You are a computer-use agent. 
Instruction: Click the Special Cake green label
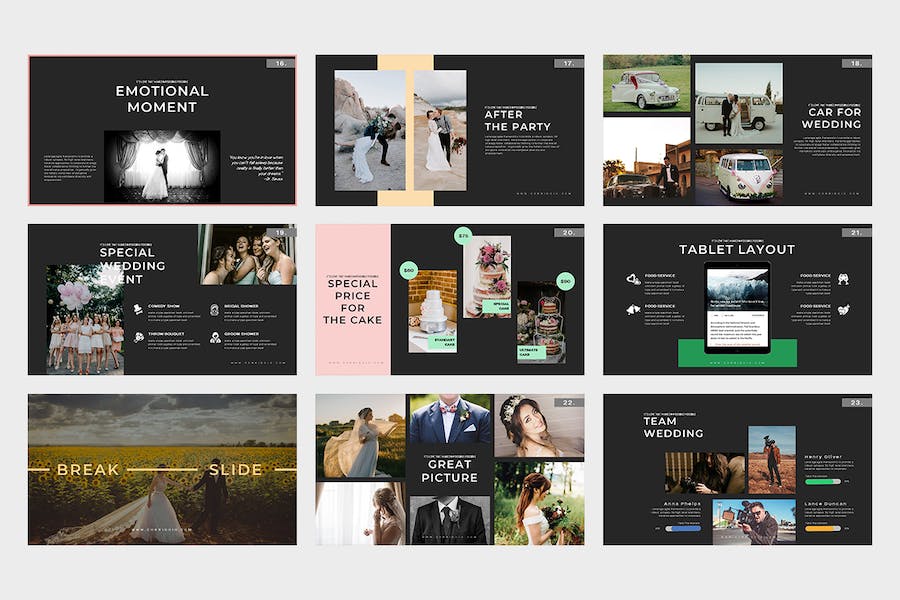(x=497, y=306)
